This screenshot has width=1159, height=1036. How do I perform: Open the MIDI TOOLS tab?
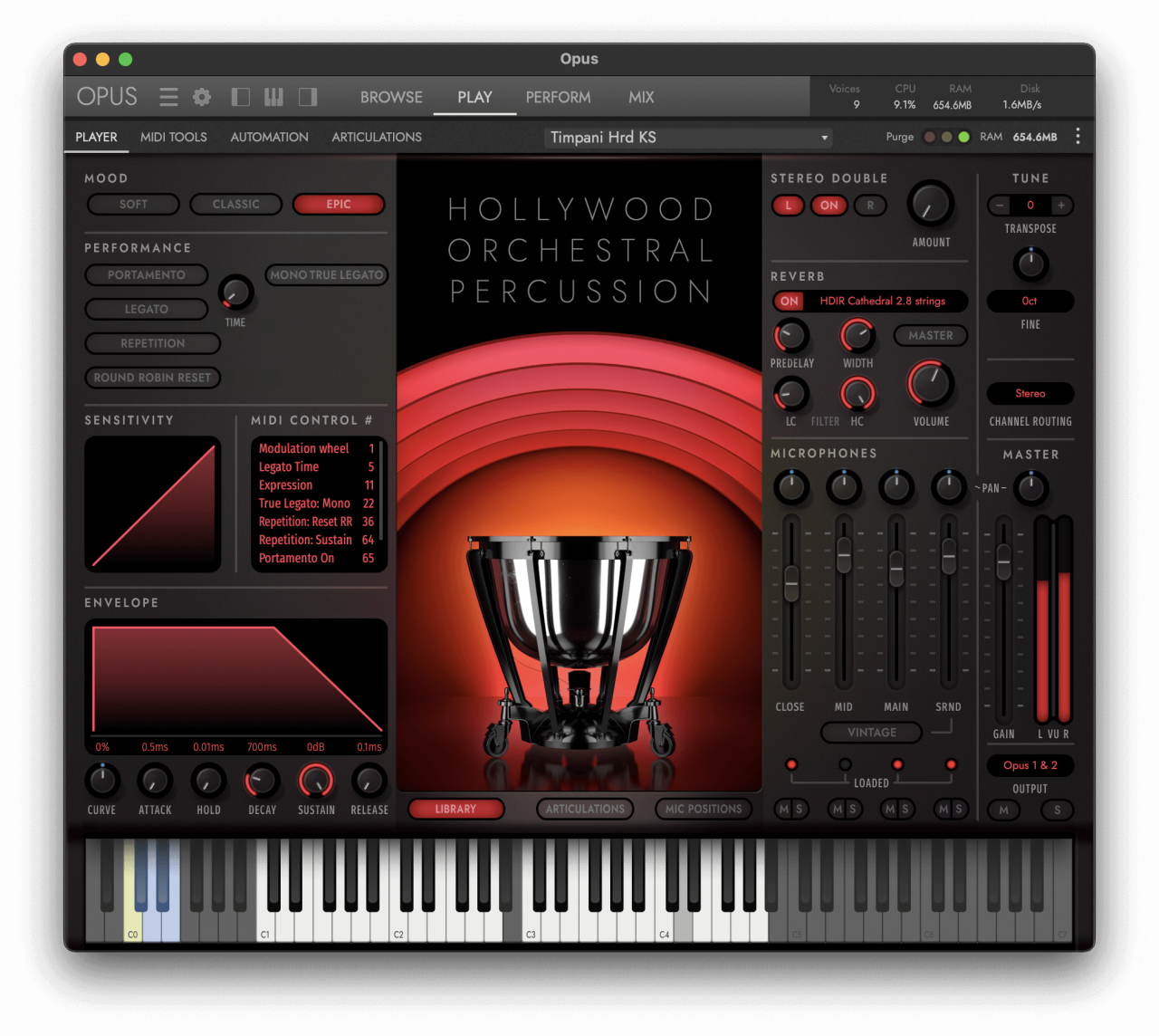(173, 137)
